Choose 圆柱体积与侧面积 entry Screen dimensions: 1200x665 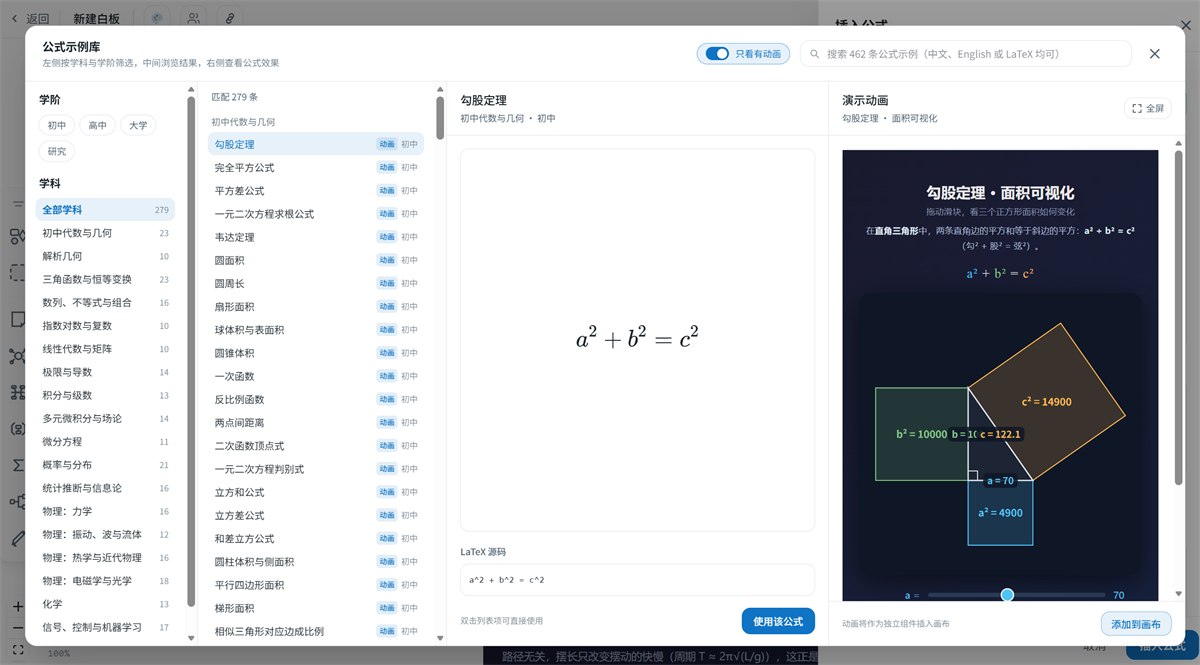tap(316, 561)
